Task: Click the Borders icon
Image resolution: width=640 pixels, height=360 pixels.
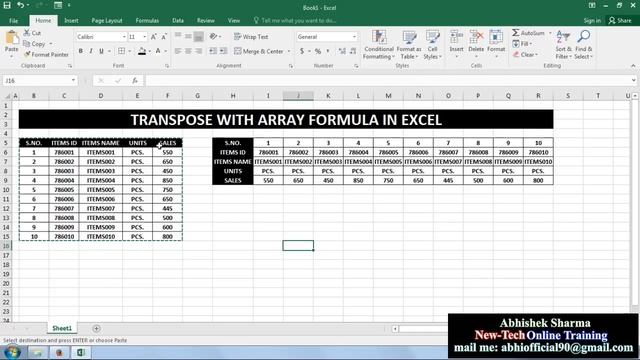Action: click(x=122, y=51)
